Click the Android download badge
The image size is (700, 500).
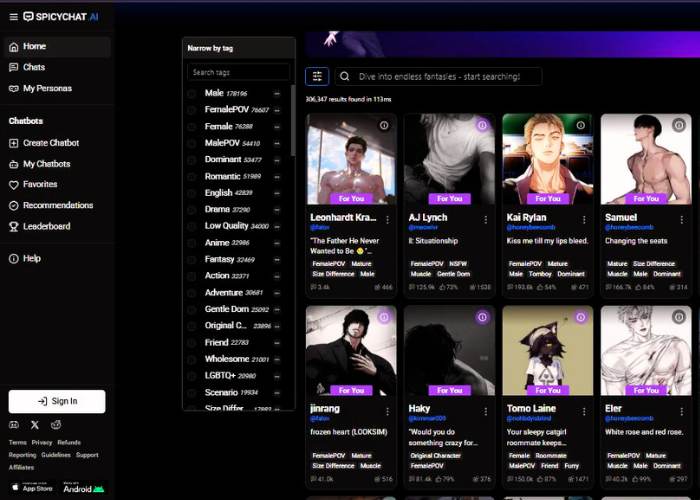coord(83,488)
